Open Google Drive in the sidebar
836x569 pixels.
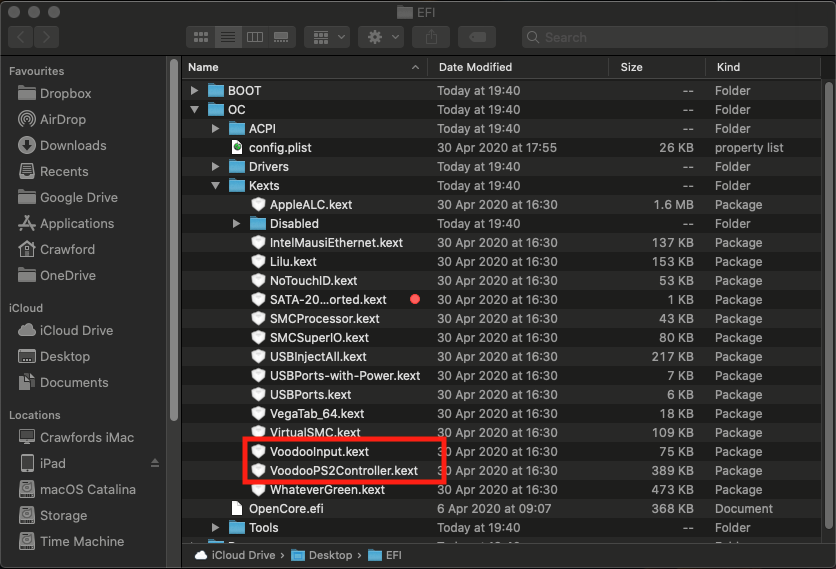tap(68, 198)
